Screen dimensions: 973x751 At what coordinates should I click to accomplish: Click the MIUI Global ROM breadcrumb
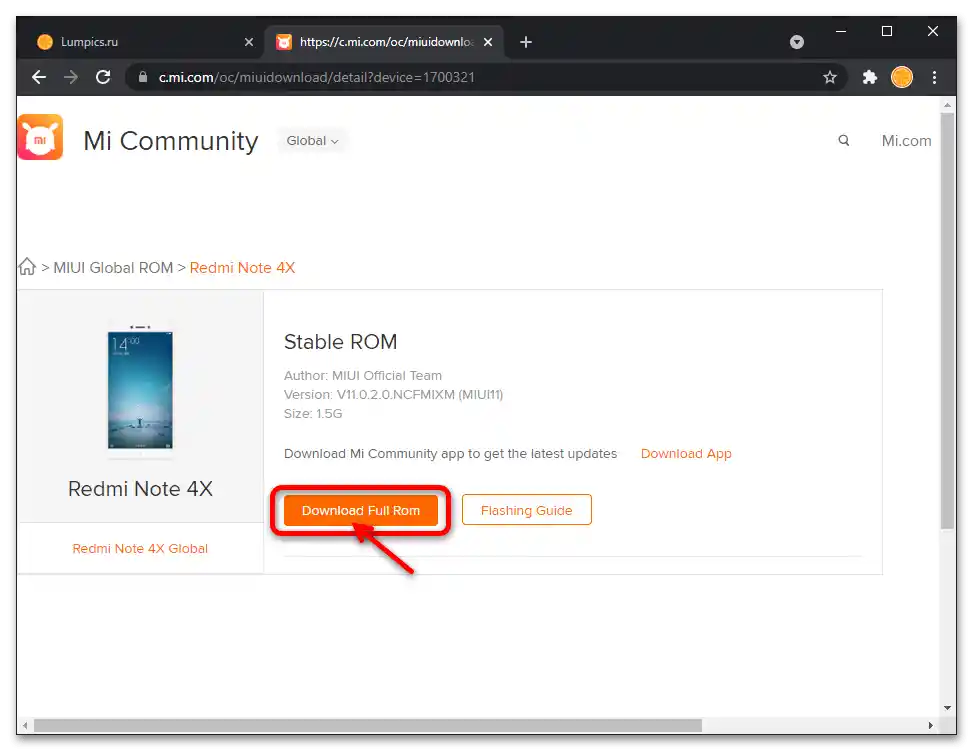tap(113, 268)
